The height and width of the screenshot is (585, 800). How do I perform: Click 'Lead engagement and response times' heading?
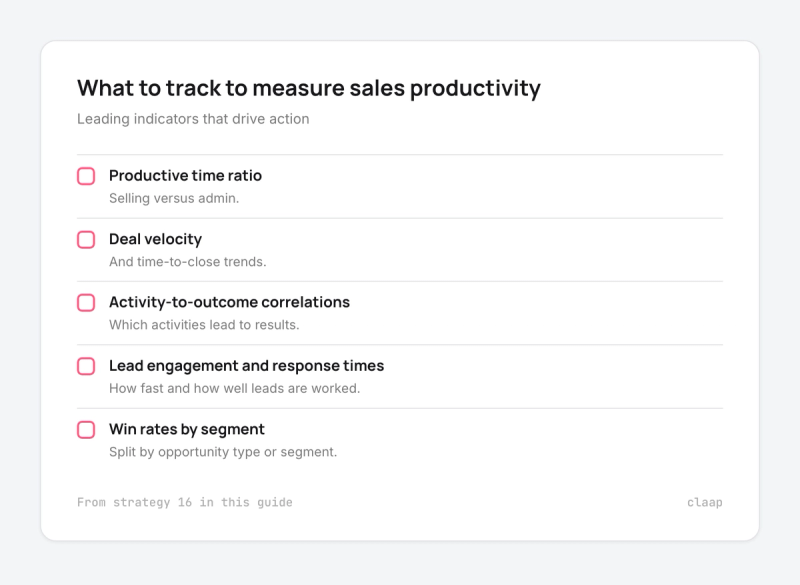pyautogui.click(x=246, y=366)
